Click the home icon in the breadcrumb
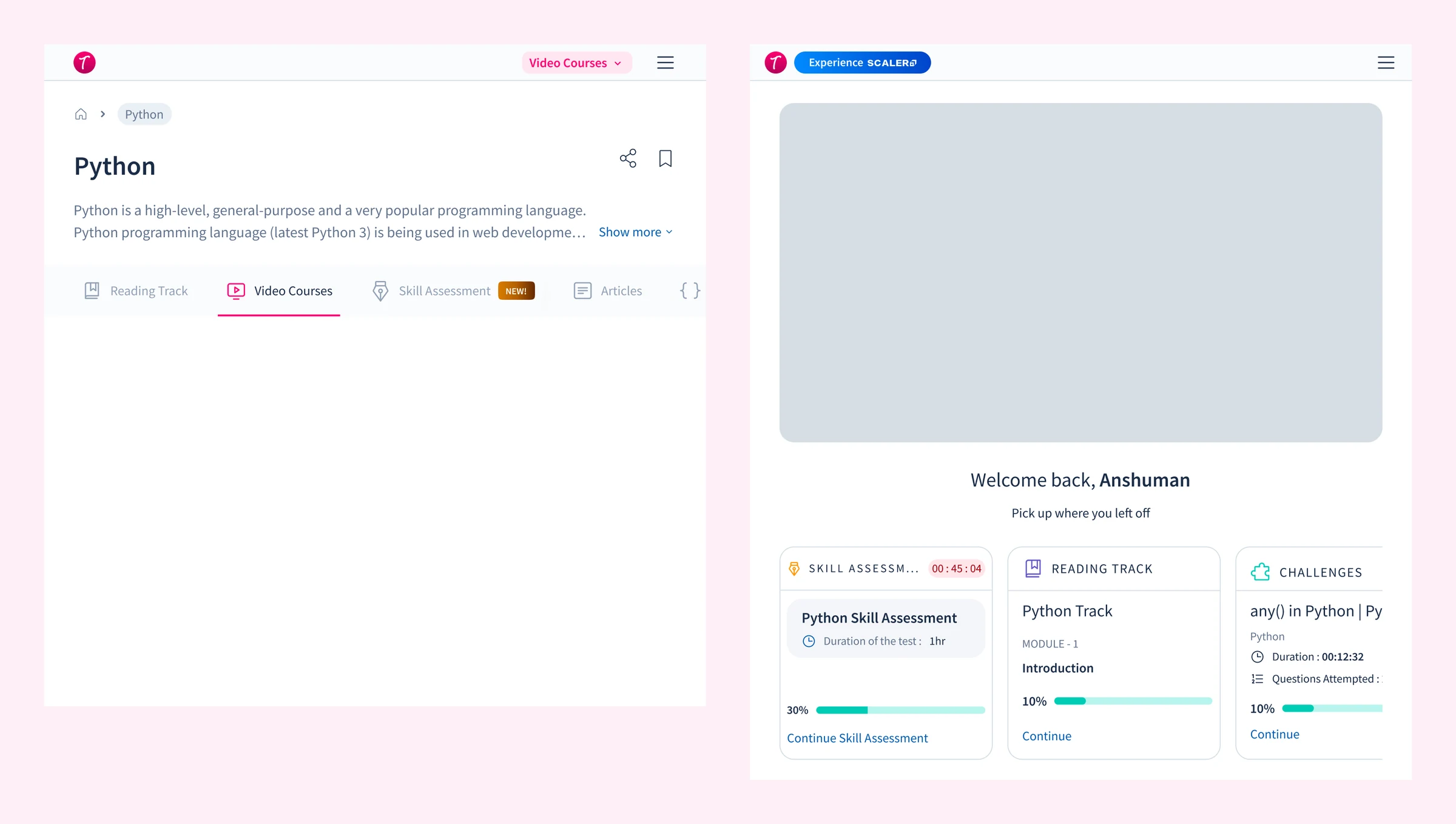The height and width of the screenshot is (824, 1456). [81, 114]
